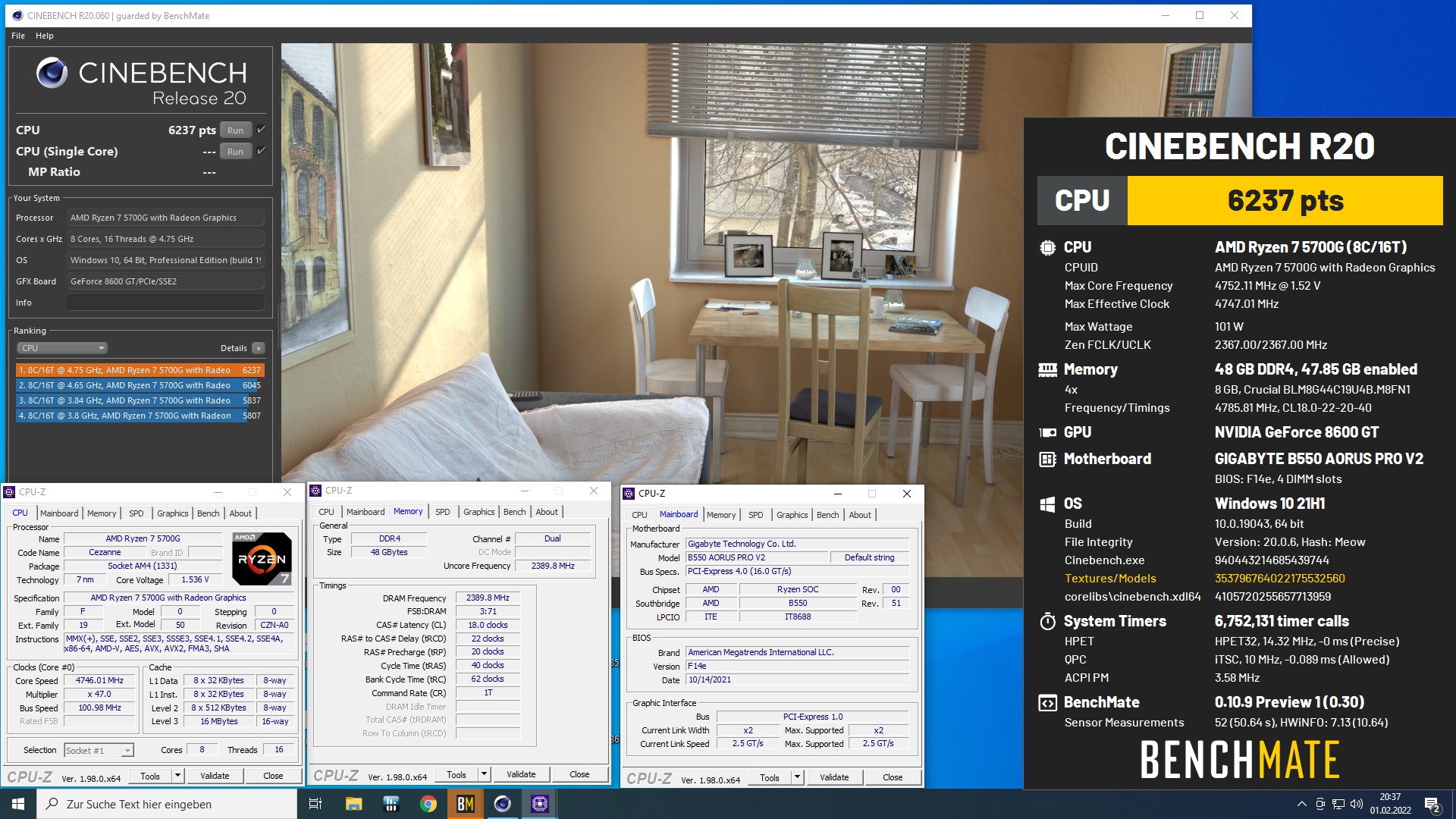Toggle the CPU test checkbox in Cinebench
This screenshot has width=1456, height=819.
[x=261, y=130]
